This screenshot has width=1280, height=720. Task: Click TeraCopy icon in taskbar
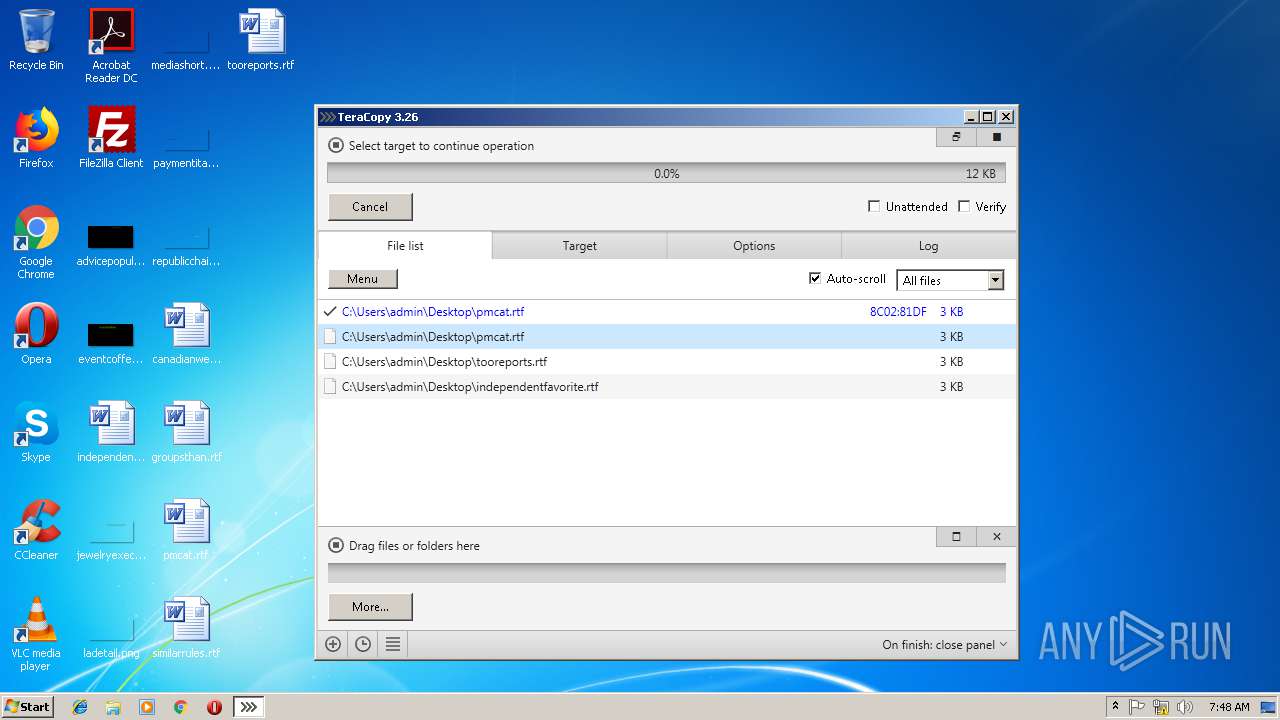[x=248, y=707]
